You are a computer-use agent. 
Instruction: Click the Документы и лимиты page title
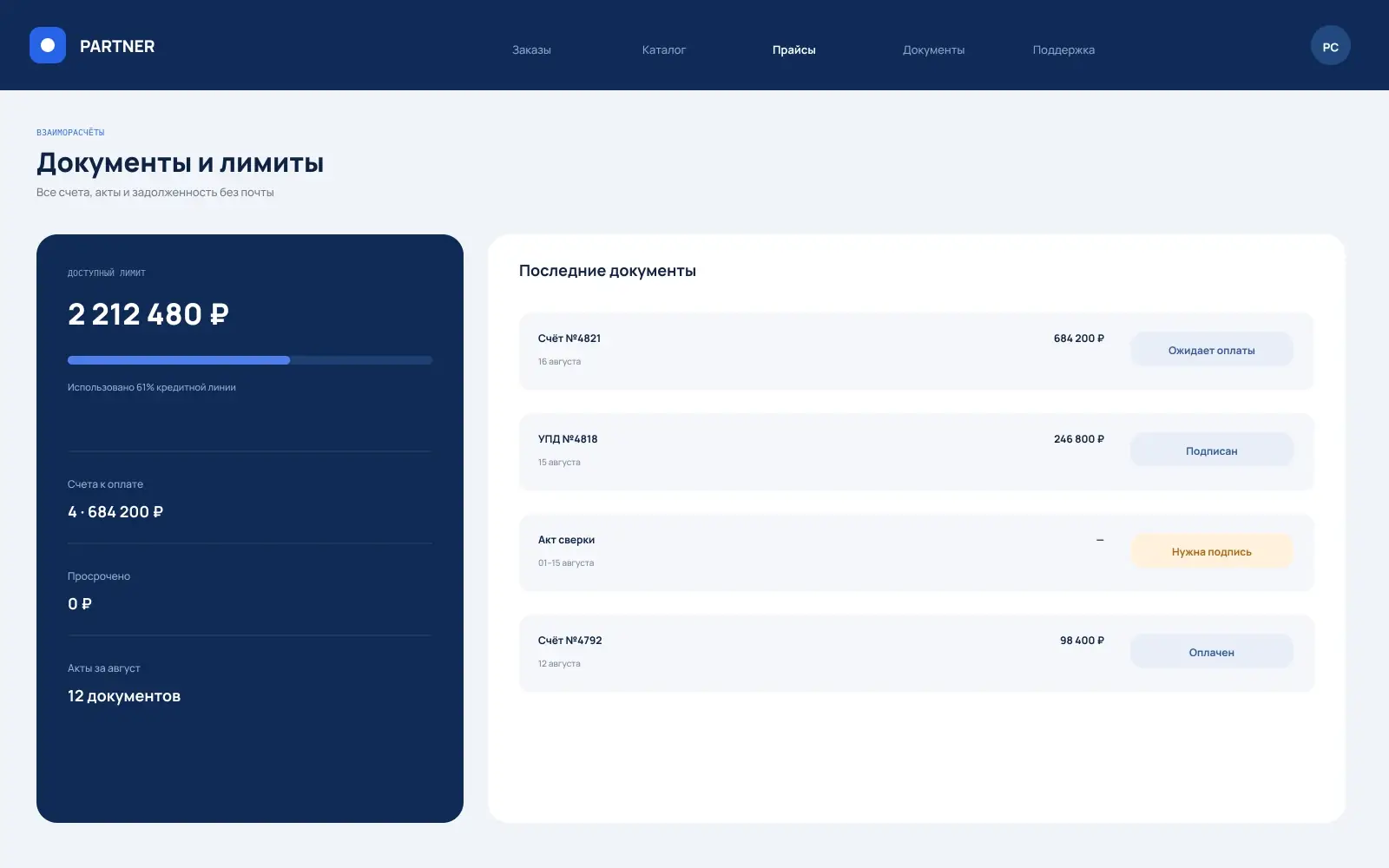pyautogui.click(x=181, y=162)
